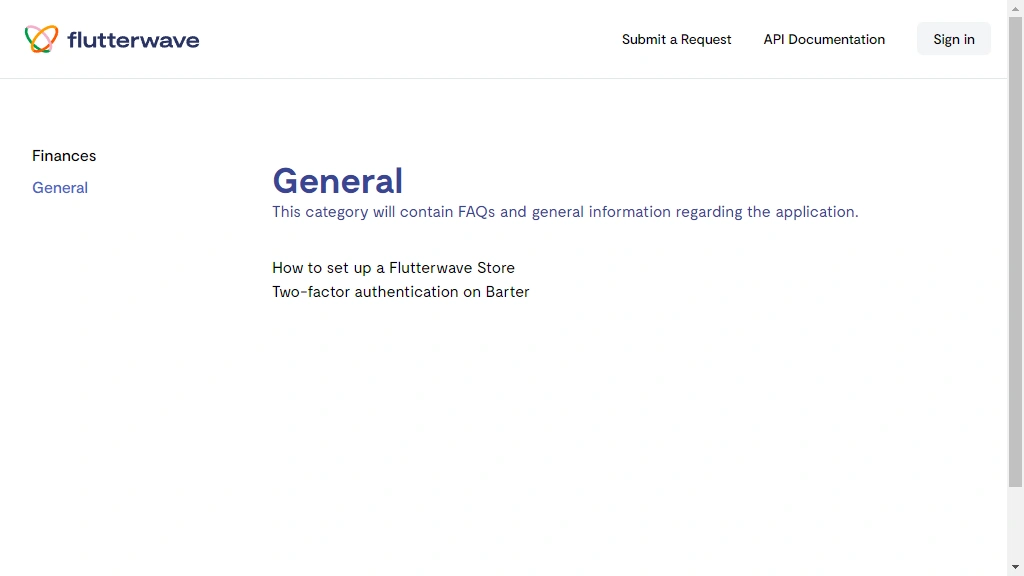Go to API Documentation

[x=824, y=39]
